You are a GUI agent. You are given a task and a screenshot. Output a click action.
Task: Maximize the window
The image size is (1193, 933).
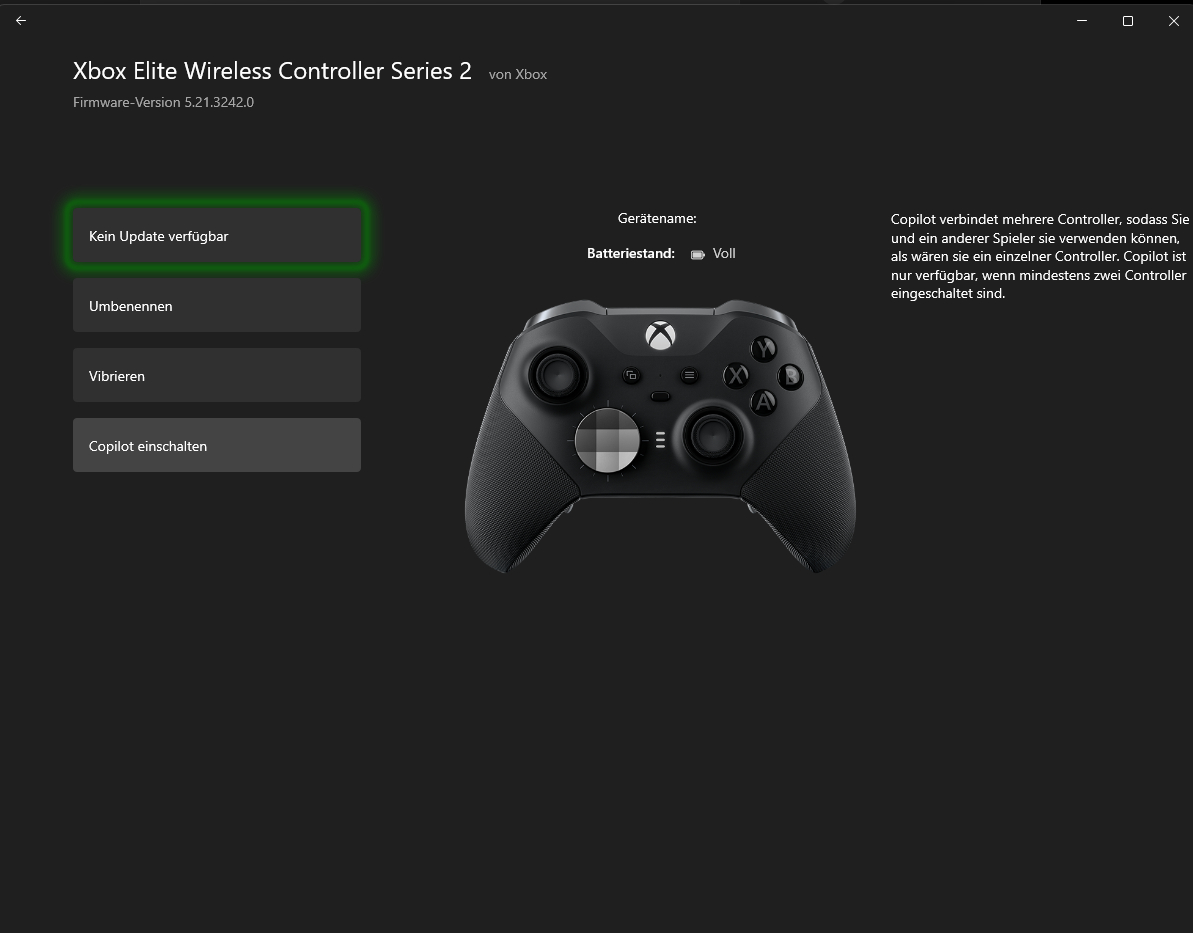point(1128,21)
